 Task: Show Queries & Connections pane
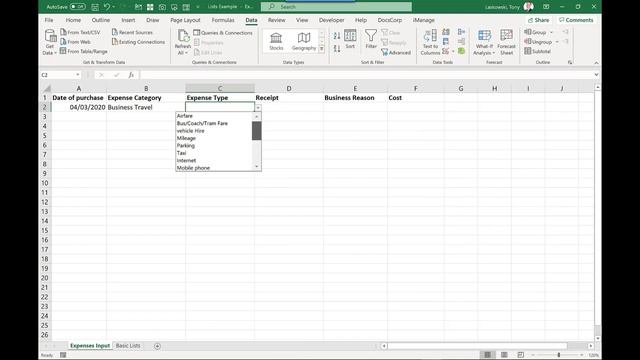tap(223, 33)
